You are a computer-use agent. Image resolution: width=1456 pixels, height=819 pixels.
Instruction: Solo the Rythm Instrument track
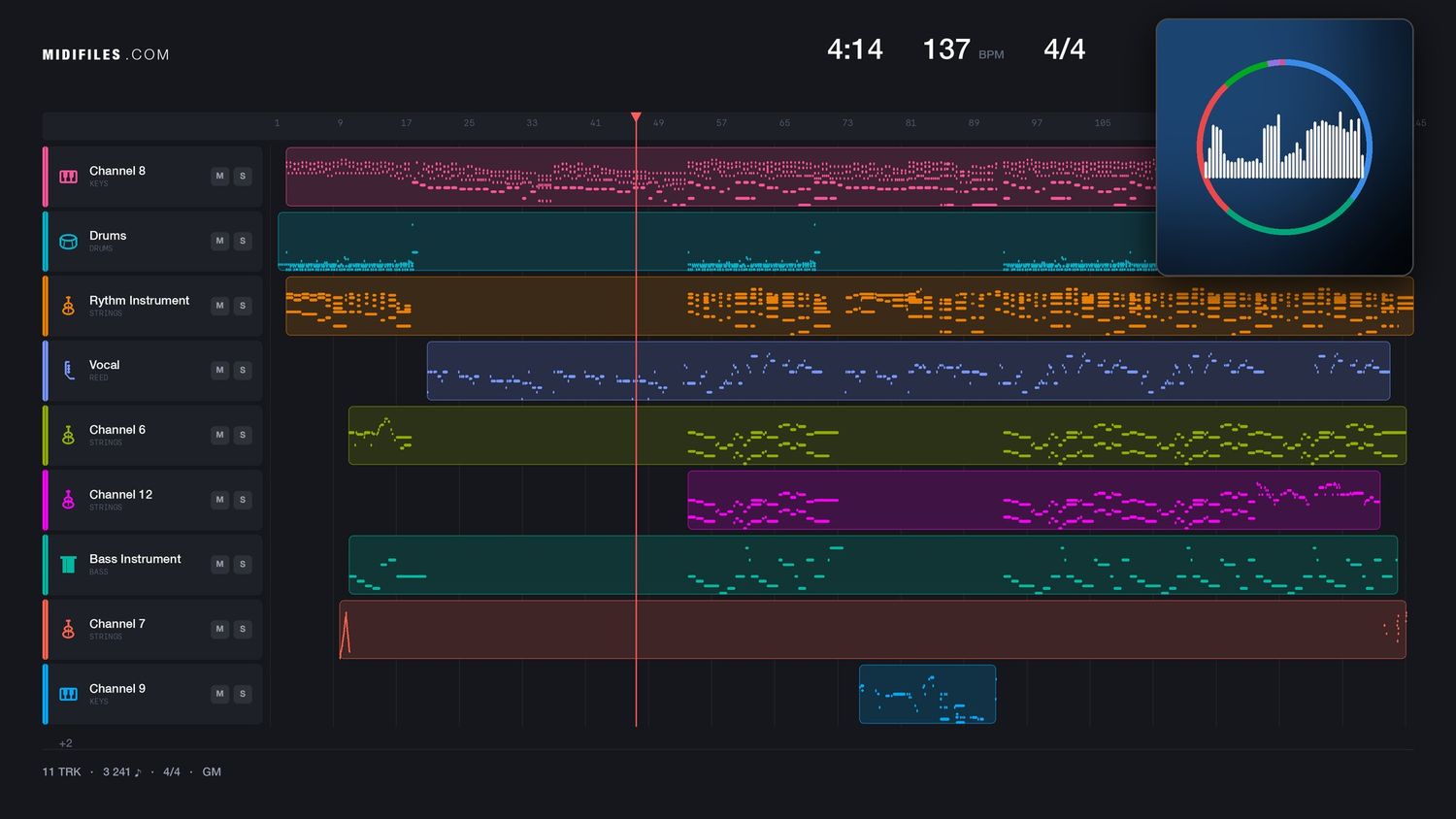[x=243, y=306]
